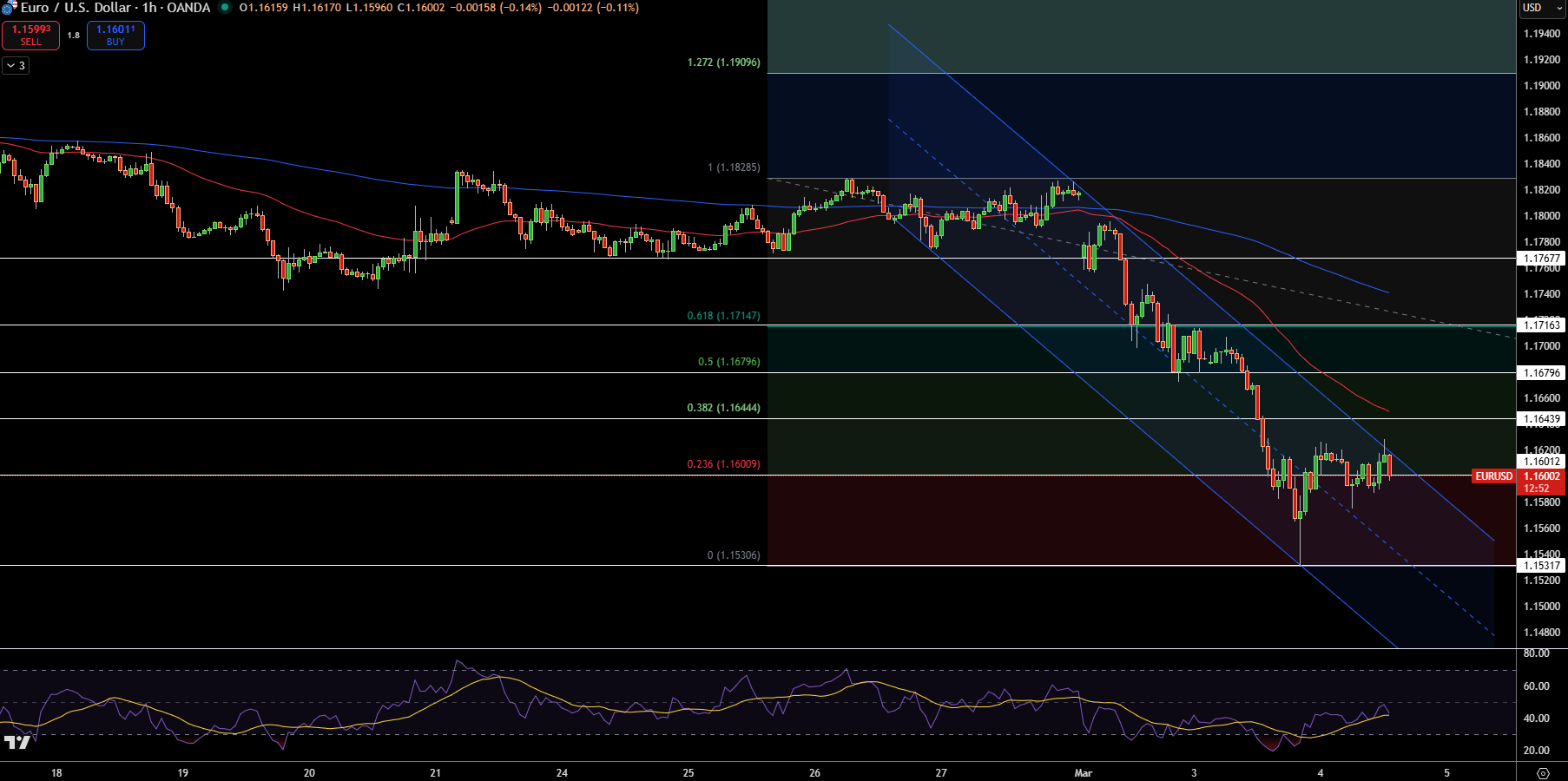This screenshot has height=781, width=1568.
Task: Select the 0.5 (1.16796) Fibonacci label
Action: pyautogui.click(x=728, y=362)
